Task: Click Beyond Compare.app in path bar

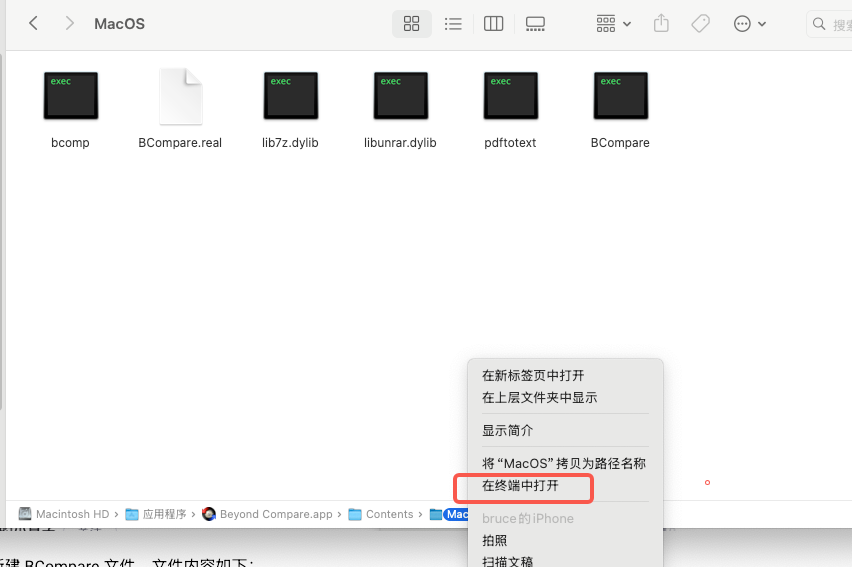Action: pos(267,514)
